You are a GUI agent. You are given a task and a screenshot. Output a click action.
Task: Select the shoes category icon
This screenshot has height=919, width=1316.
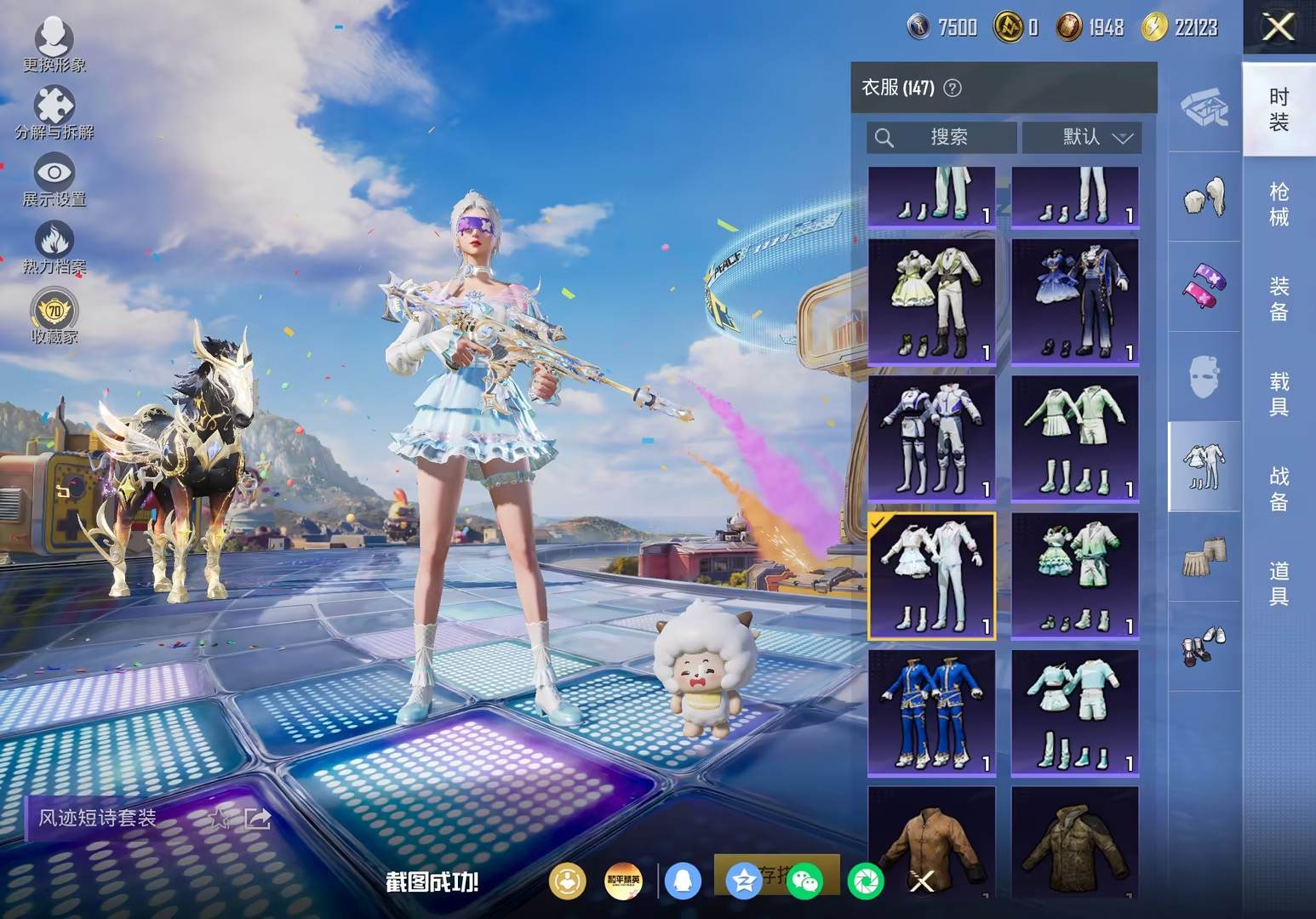click(1204, 646)
